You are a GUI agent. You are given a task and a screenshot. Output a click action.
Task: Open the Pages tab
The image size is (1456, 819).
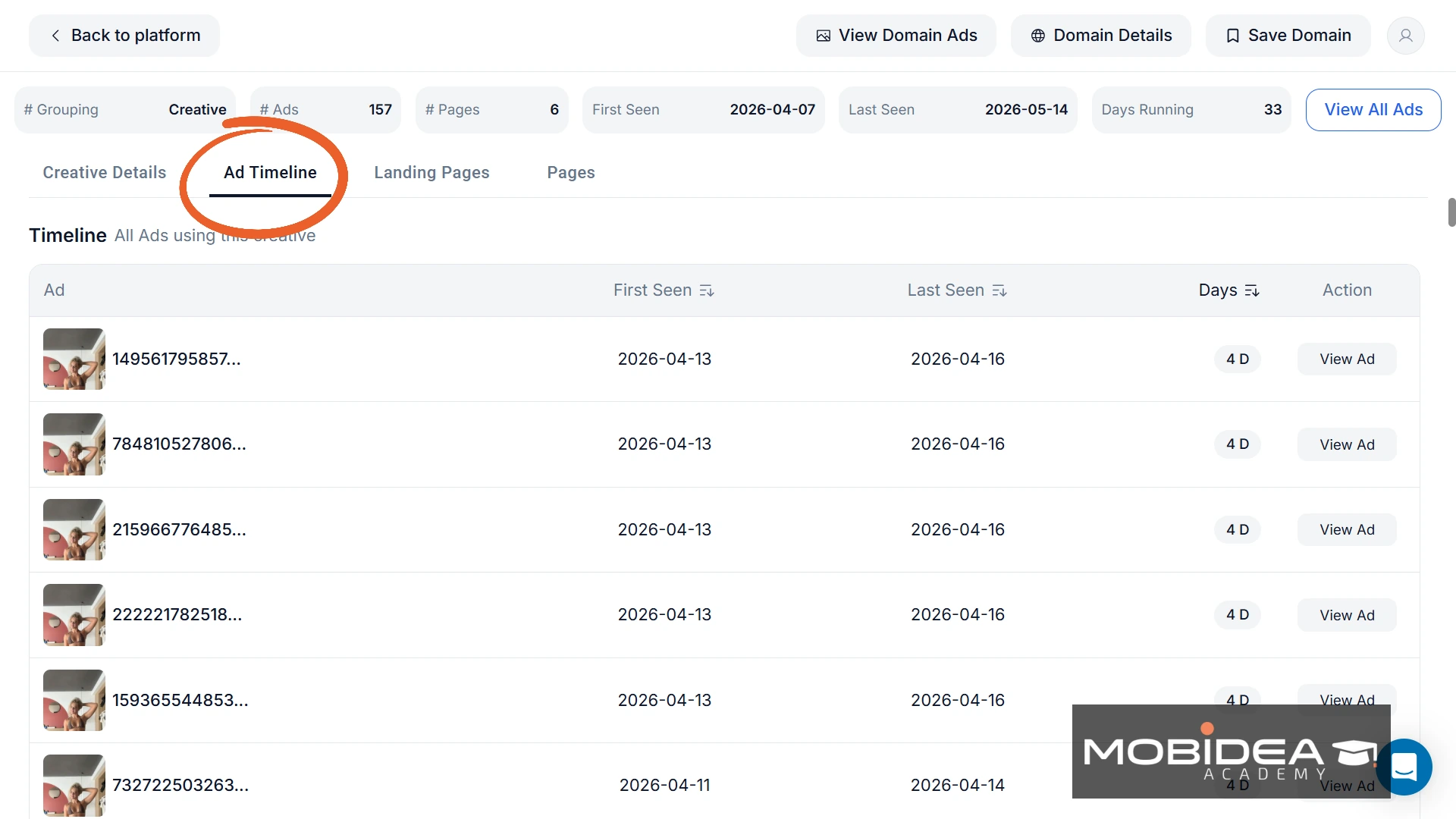[x=571, y=173]
